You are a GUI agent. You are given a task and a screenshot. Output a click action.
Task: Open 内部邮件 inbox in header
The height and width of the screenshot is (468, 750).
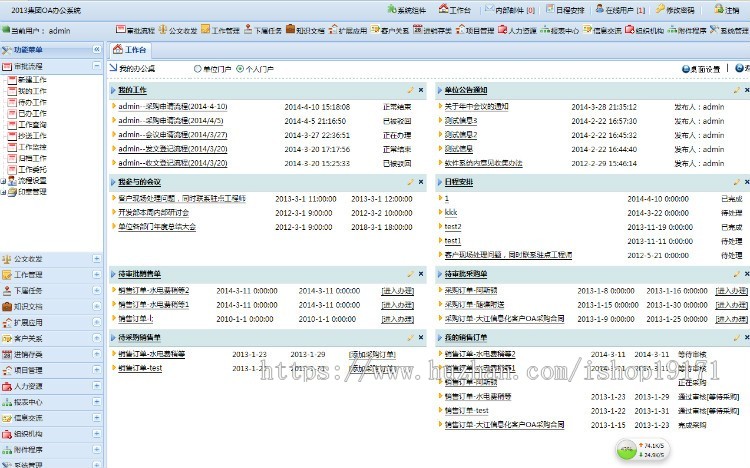pyautogui.click(x=509, y=10)
